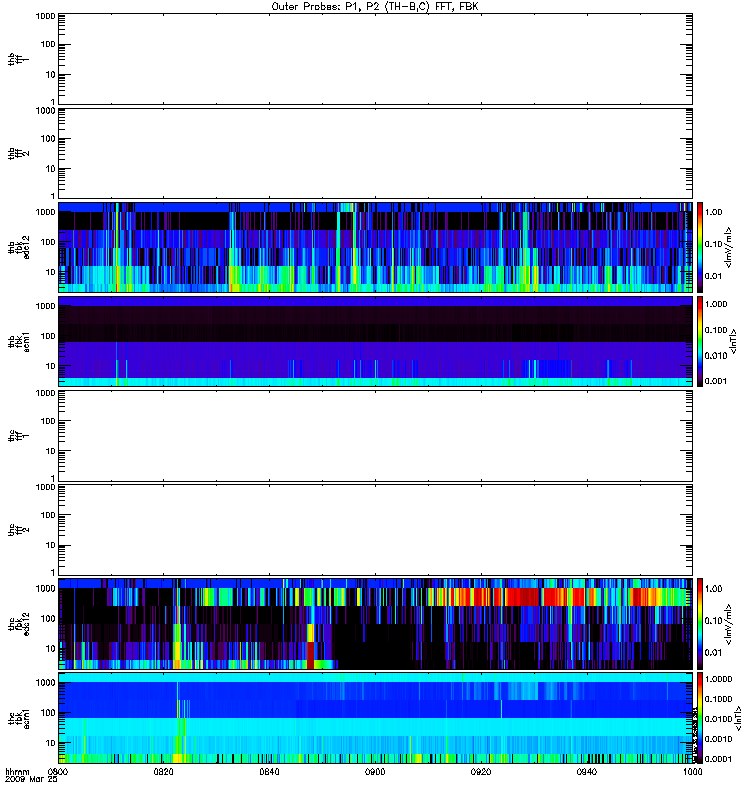Screen dimensions: 750x800
Task: Click the '10' y-axis tick of thc fbk scm1 panel
Action: (x=51, y=743)
